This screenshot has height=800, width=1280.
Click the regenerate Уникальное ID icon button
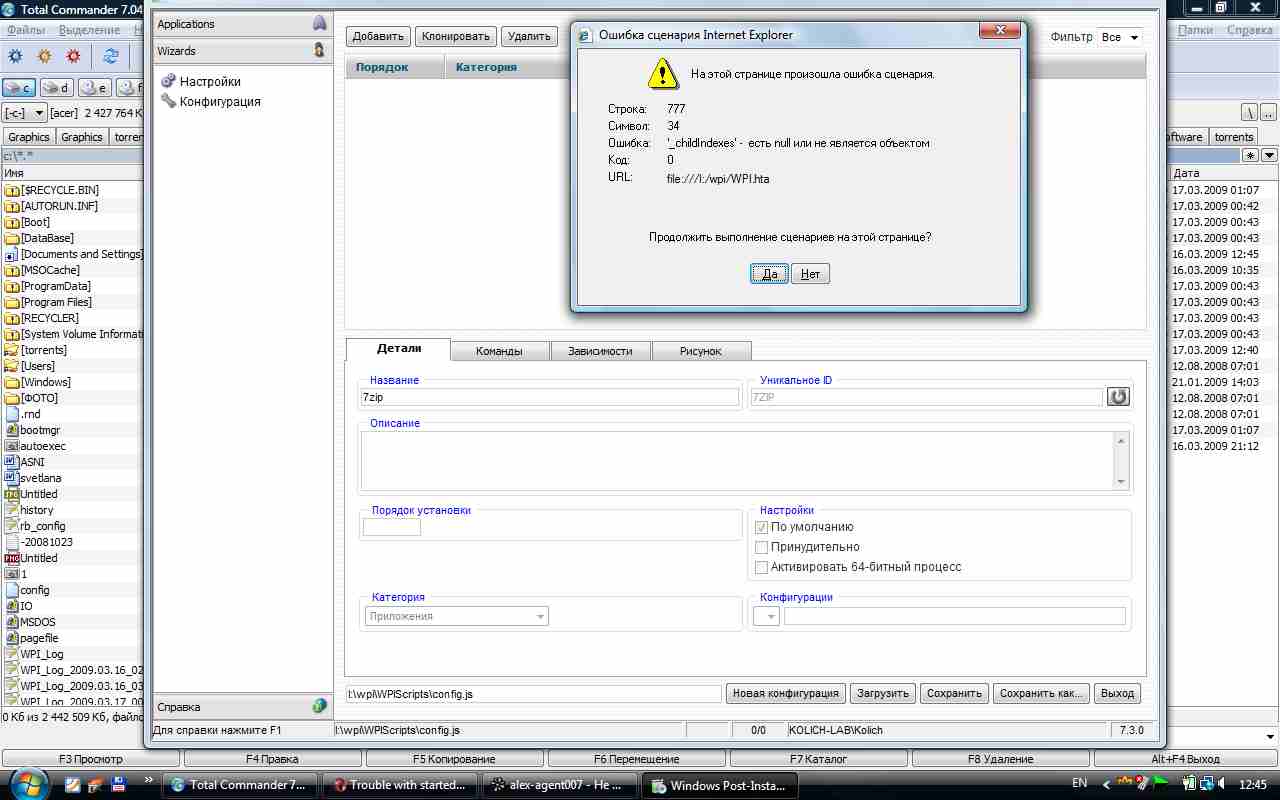pyautogui.click(x=1118, y=397)
